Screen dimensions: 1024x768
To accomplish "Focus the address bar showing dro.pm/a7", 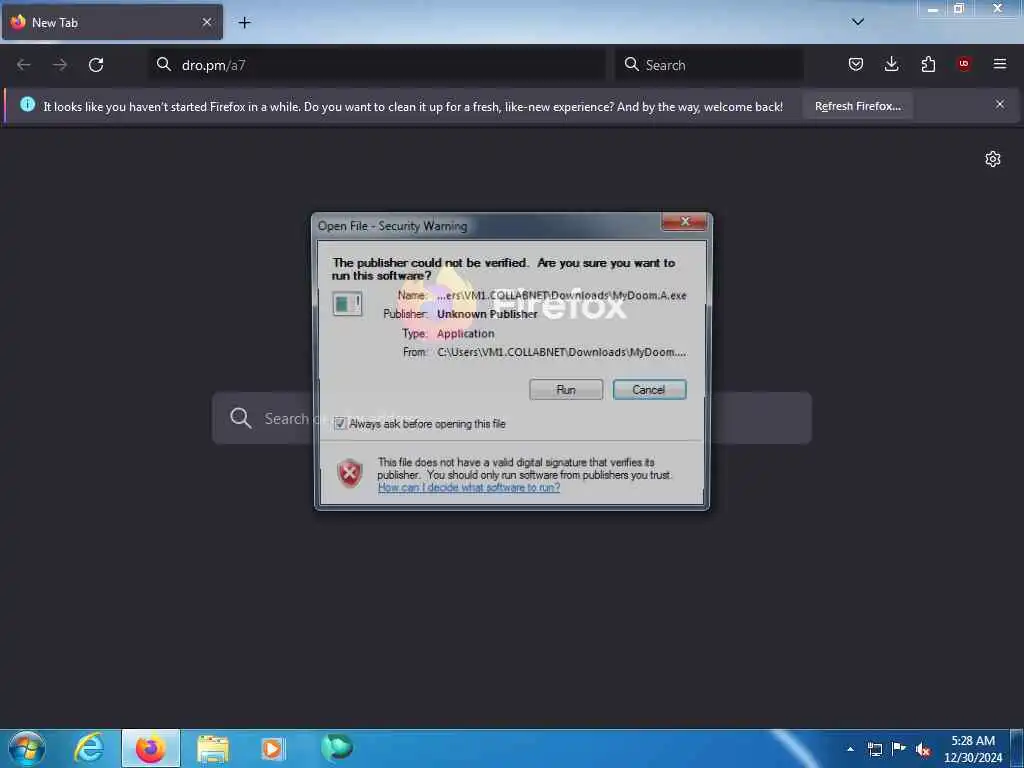I will pyautogui.click(x=377, y=65).
